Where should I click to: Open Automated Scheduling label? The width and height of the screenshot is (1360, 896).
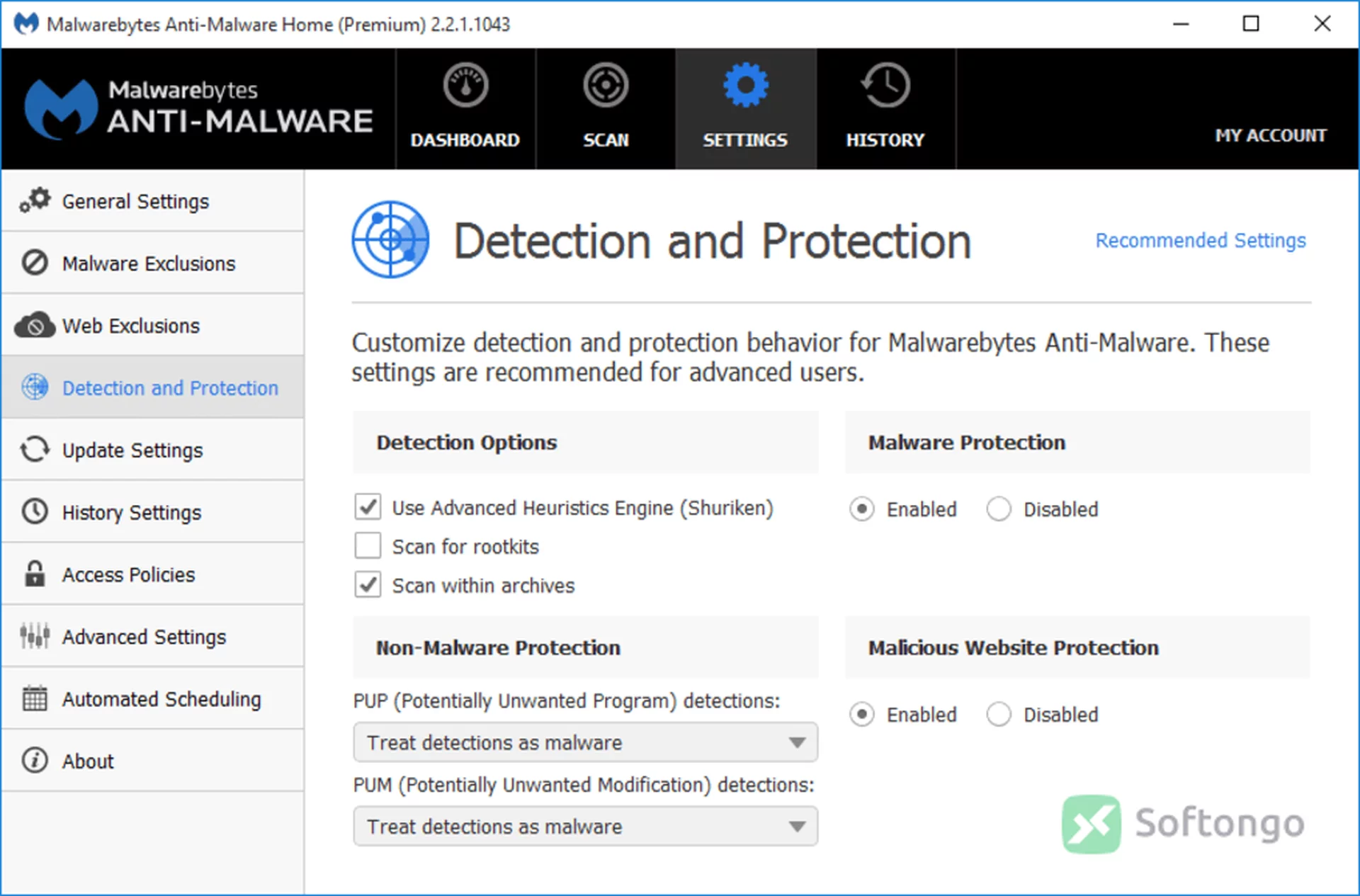click(x=161, y=700)
